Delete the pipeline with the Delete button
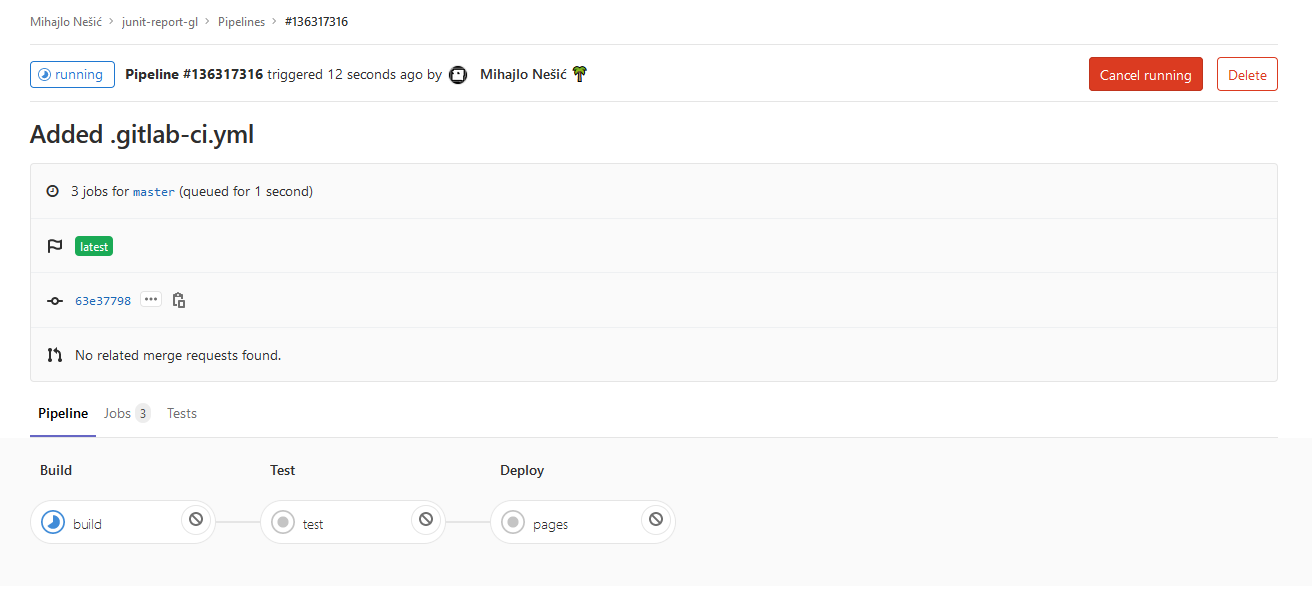Screen dimensions: 1312x590 click(1247, 74)
